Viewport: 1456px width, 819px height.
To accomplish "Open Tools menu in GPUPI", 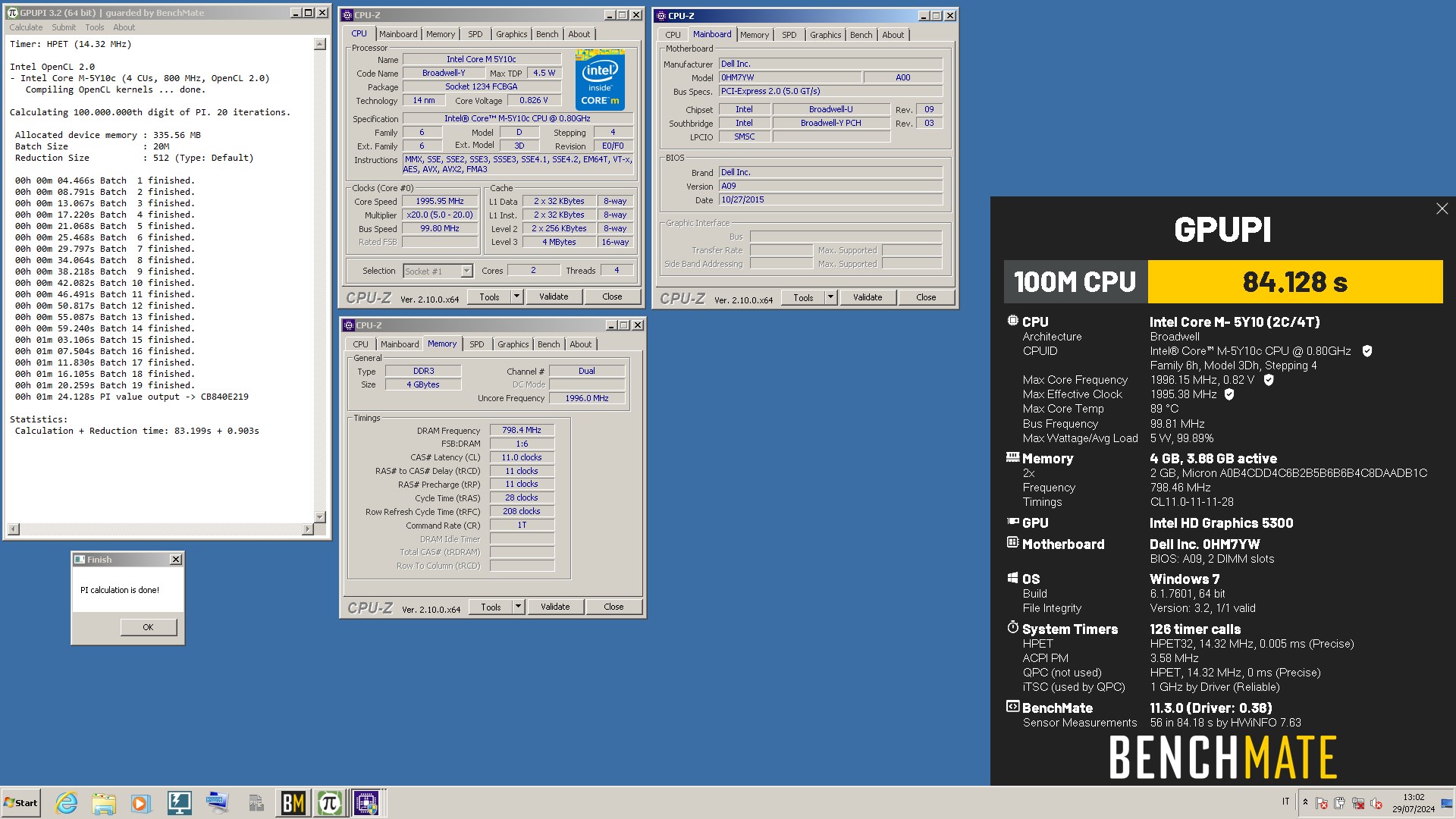I will click(95, 27).
